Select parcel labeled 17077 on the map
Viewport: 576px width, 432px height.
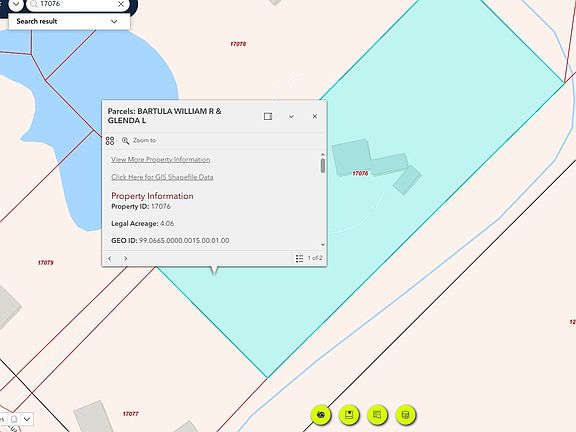tap(130, 414)
